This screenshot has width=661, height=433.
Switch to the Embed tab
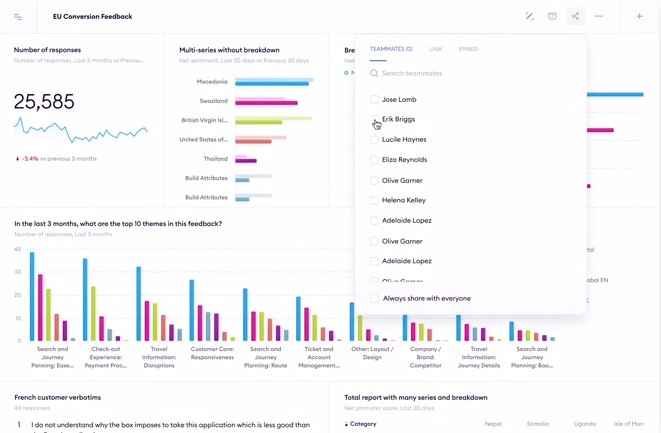468,49
